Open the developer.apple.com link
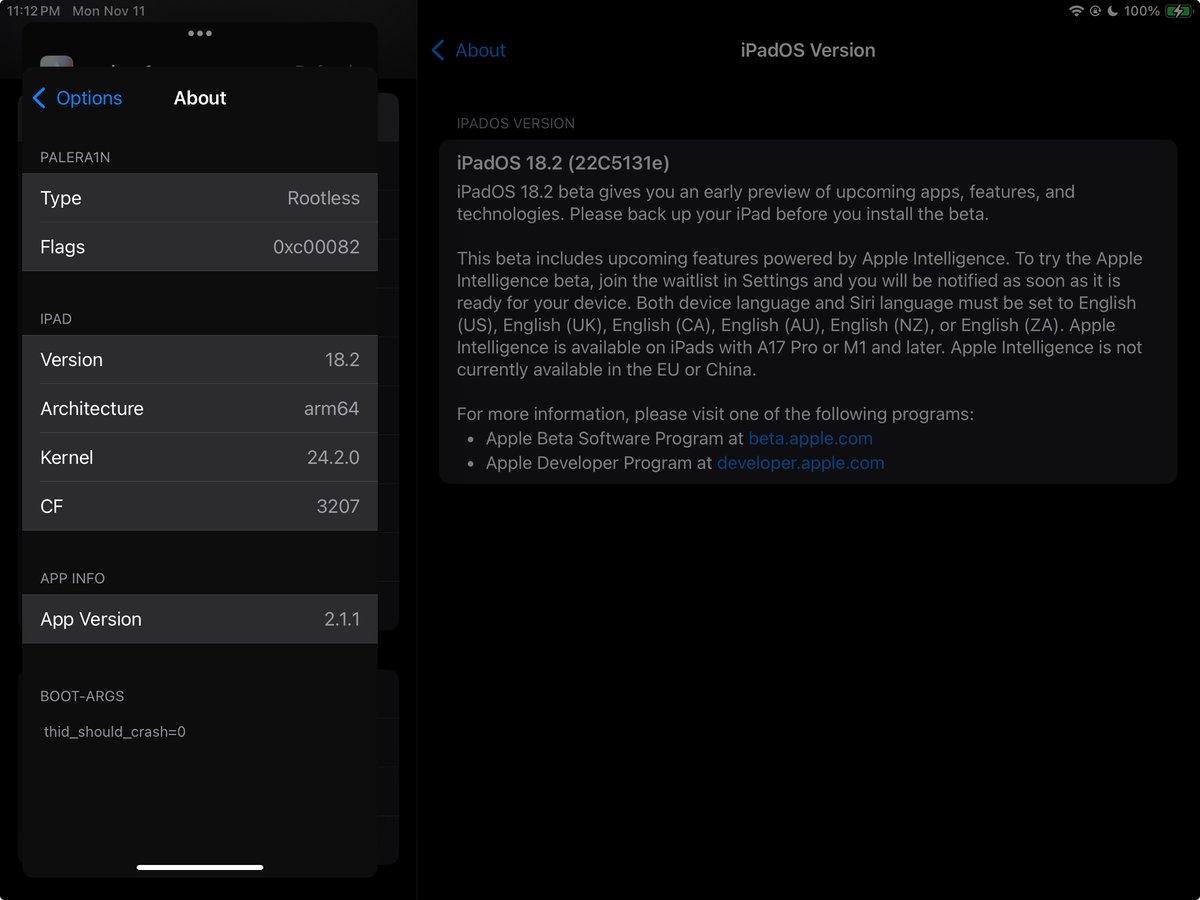The width and height of the screenshot is (1200, 900). tap(800, 462)
